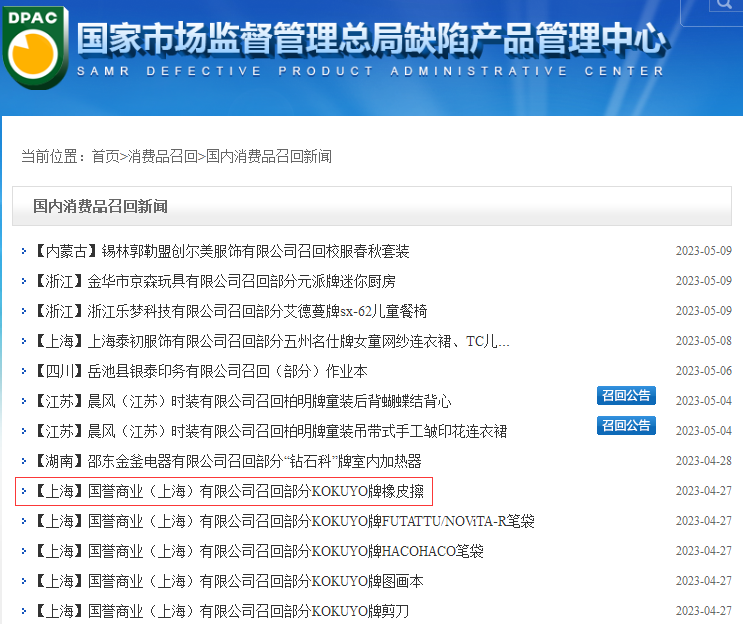The width and height of the screenshot is (743, 624).
Task: Click date 2023-05-06 of 岳池县银泰印务 row
Action: (704, 371)
